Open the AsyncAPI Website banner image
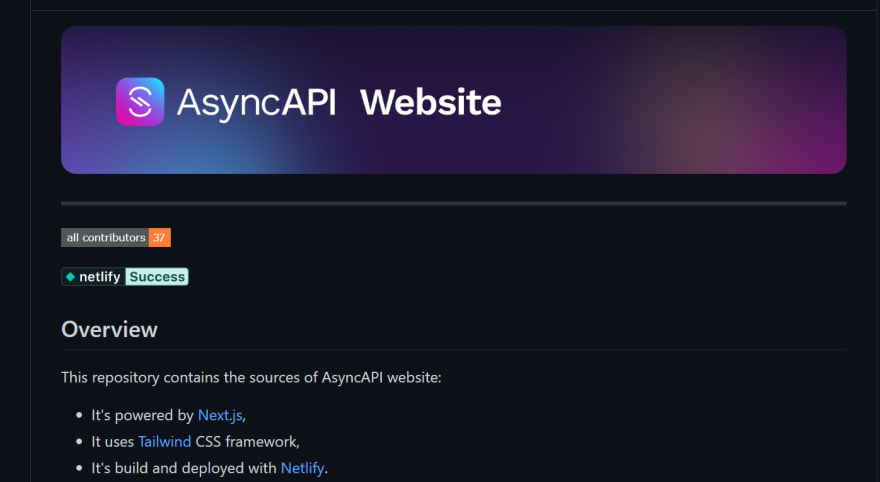The height and width of the screenshot is (482, 880). (453, 100)
